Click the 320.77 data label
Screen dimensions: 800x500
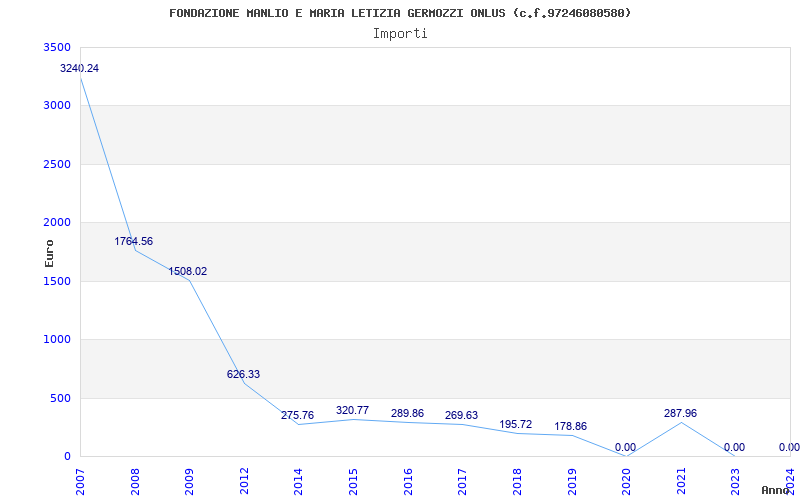pyautogui.click(x=353, y=410)
